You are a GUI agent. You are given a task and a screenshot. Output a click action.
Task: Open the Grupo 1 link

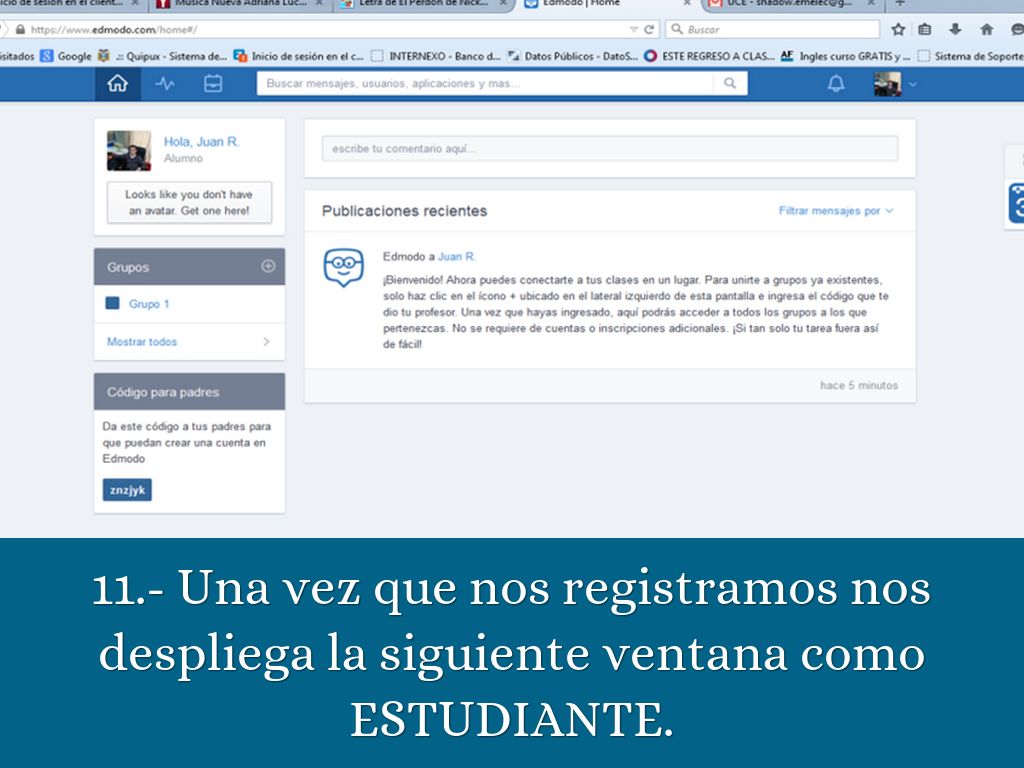pos(149,304)
